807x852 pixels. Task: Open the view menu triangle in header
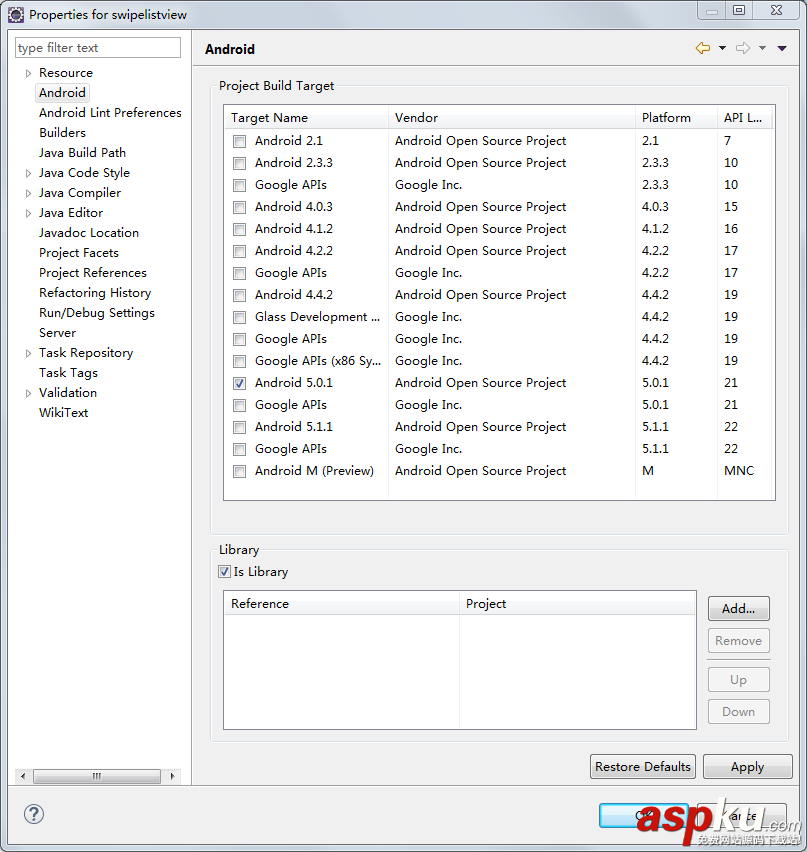click(782, 49)
